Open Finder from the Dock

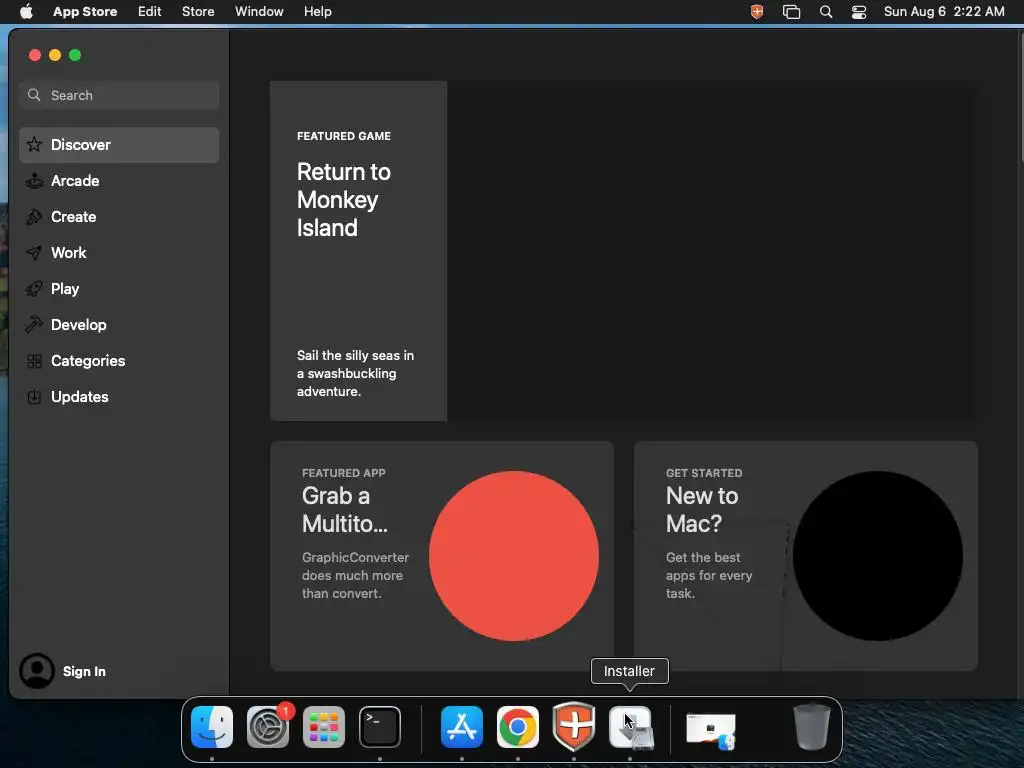[212, 727]
